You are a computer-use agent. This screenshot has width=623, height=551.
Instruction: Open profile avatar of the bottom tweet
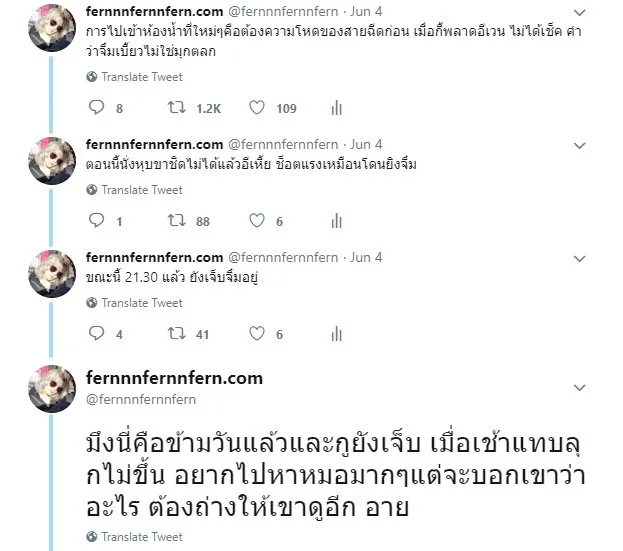click(x=52, y=389)
